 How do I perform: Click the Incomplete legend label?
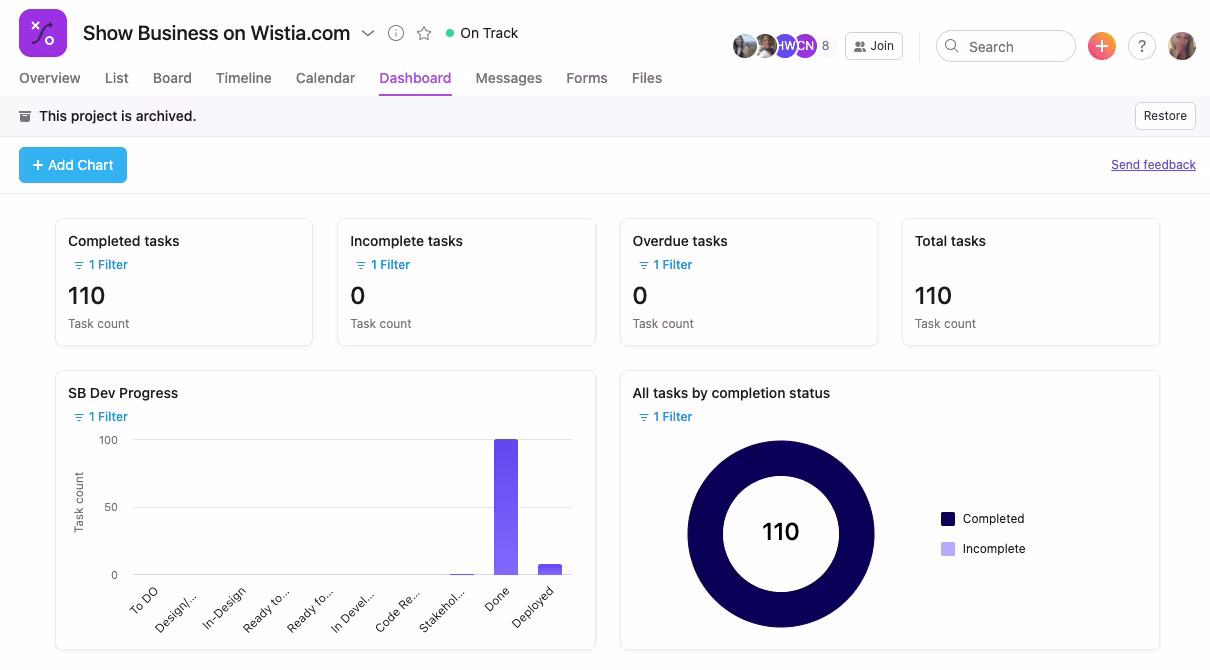click(x=994, y=549)
